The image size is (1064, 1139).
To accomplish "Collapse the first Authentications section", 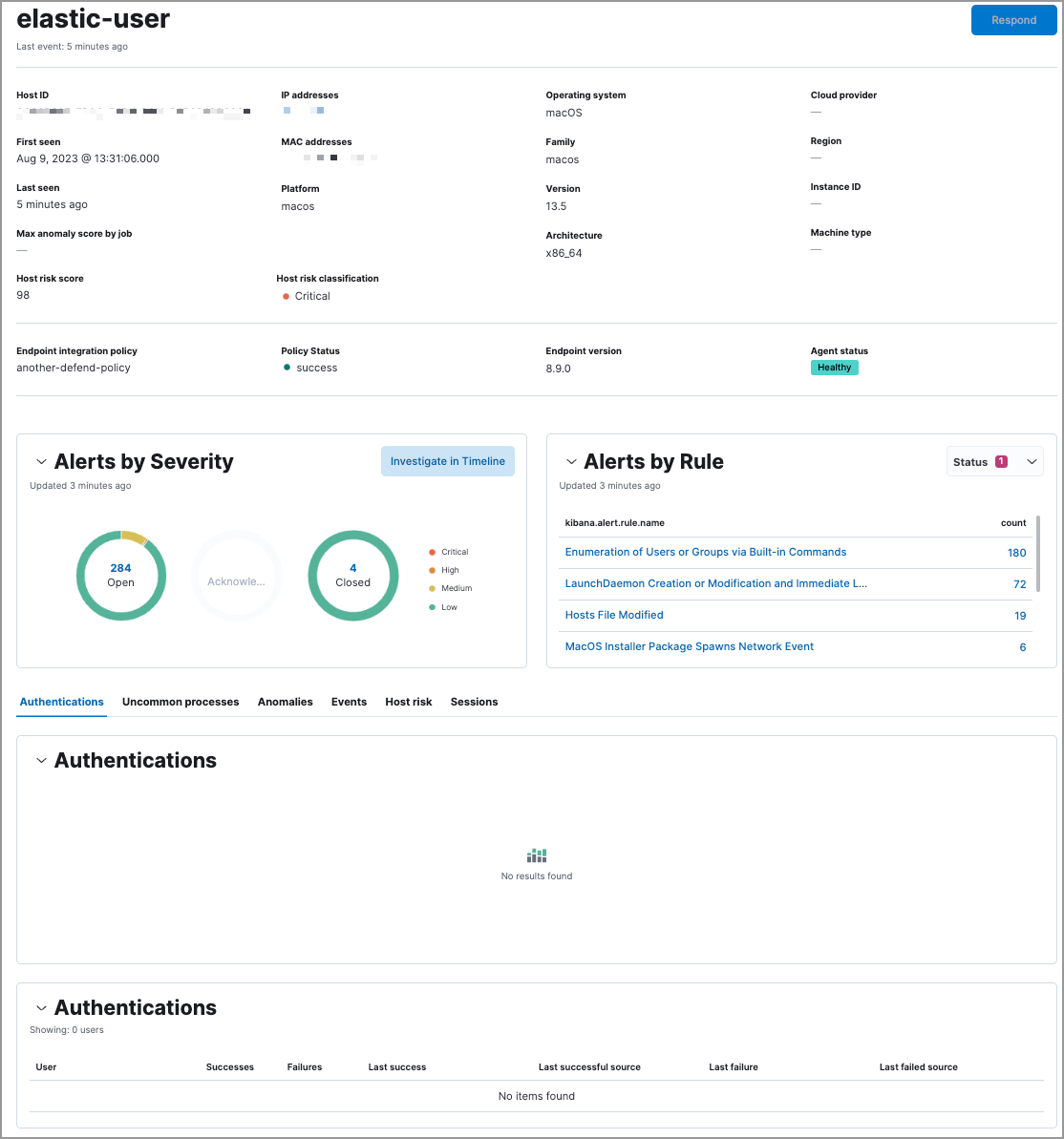I will 41,760.
